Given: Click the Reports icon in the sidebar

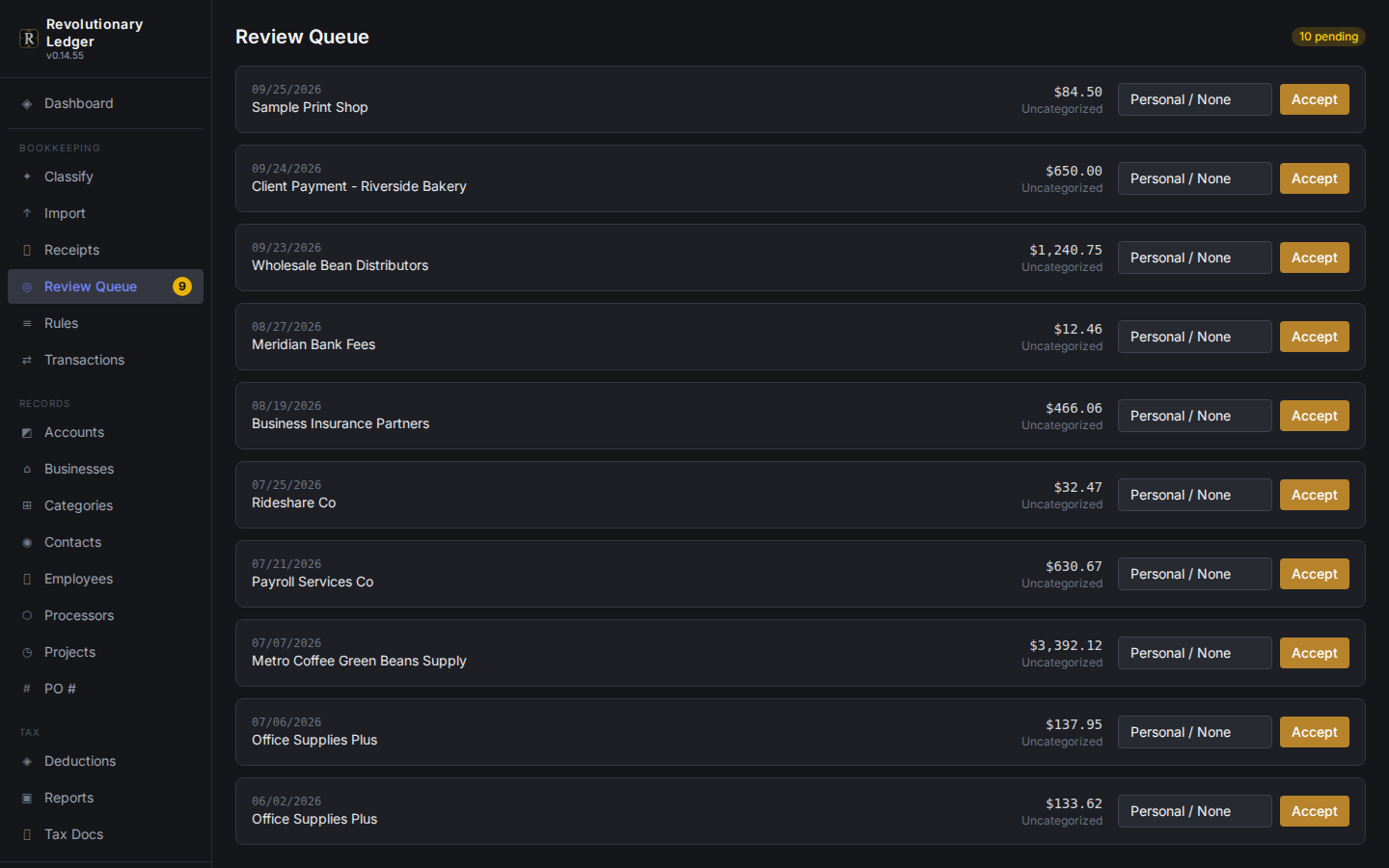Looking at the screenshot, I should 27,799.
